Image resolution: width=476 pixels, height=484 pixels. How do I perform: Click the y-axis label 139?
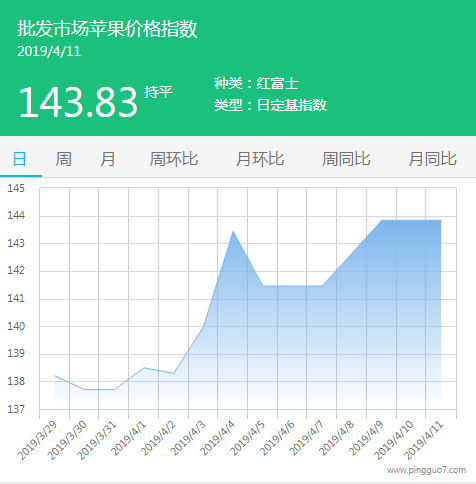[x=16, y=354]
